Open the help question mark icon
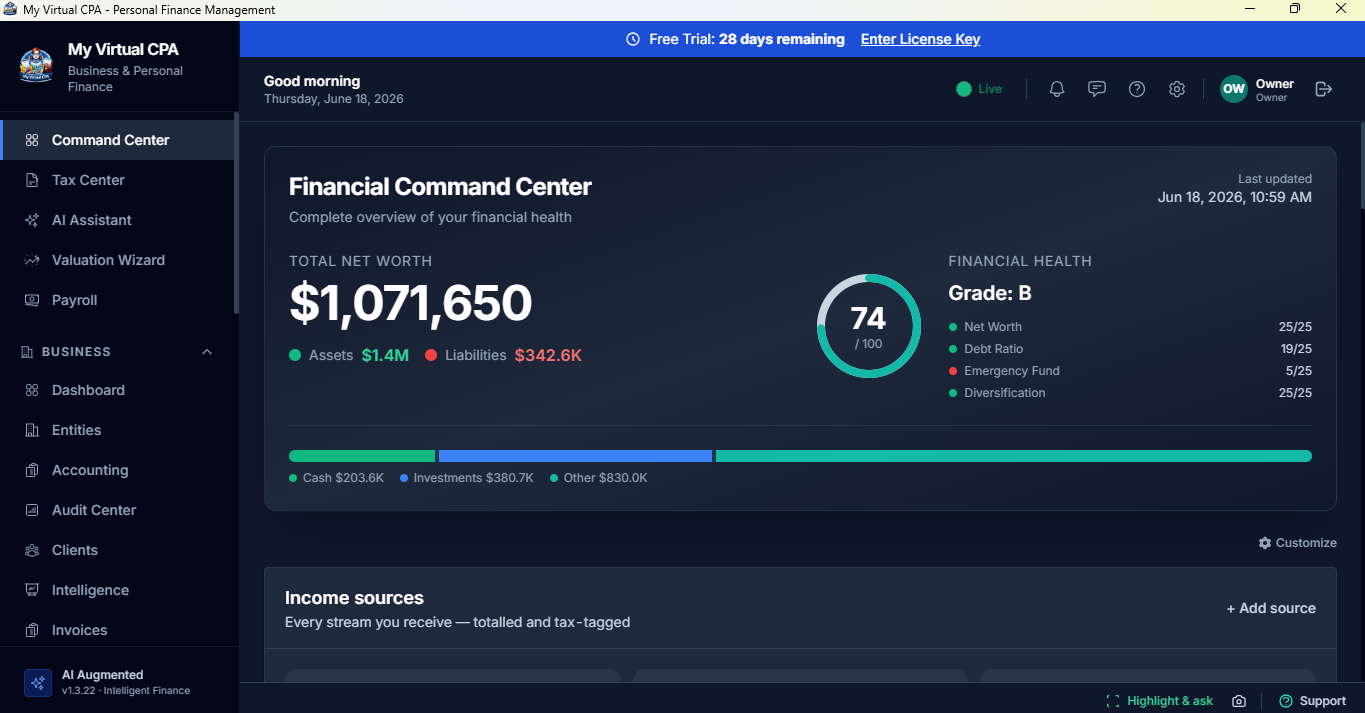This screenshot has height=713, width=1365. [1137, 89]
